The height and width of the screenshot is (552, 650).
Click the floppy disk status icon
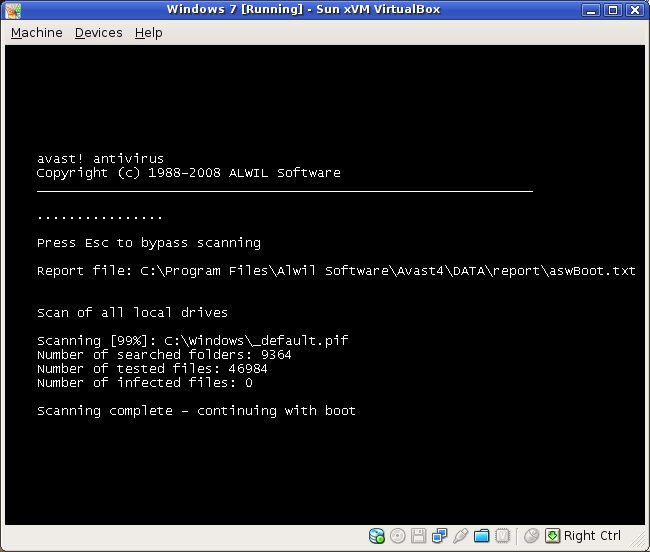coord(419,536)
